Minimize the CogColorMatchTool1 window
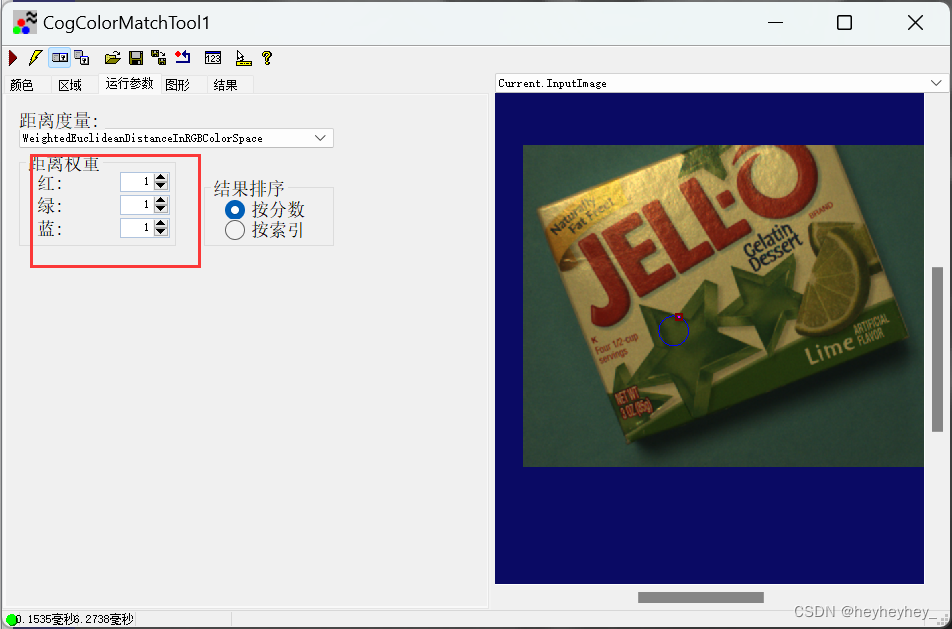The width and height of the screenshot is (952, 629). (x=775, y=23)
